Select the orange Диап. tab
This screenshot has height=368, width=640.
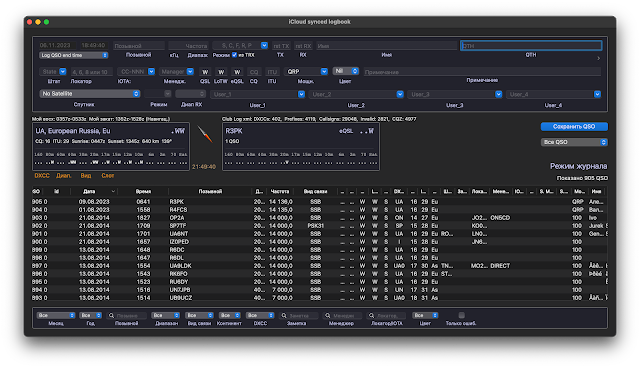[x=63, y=175]
